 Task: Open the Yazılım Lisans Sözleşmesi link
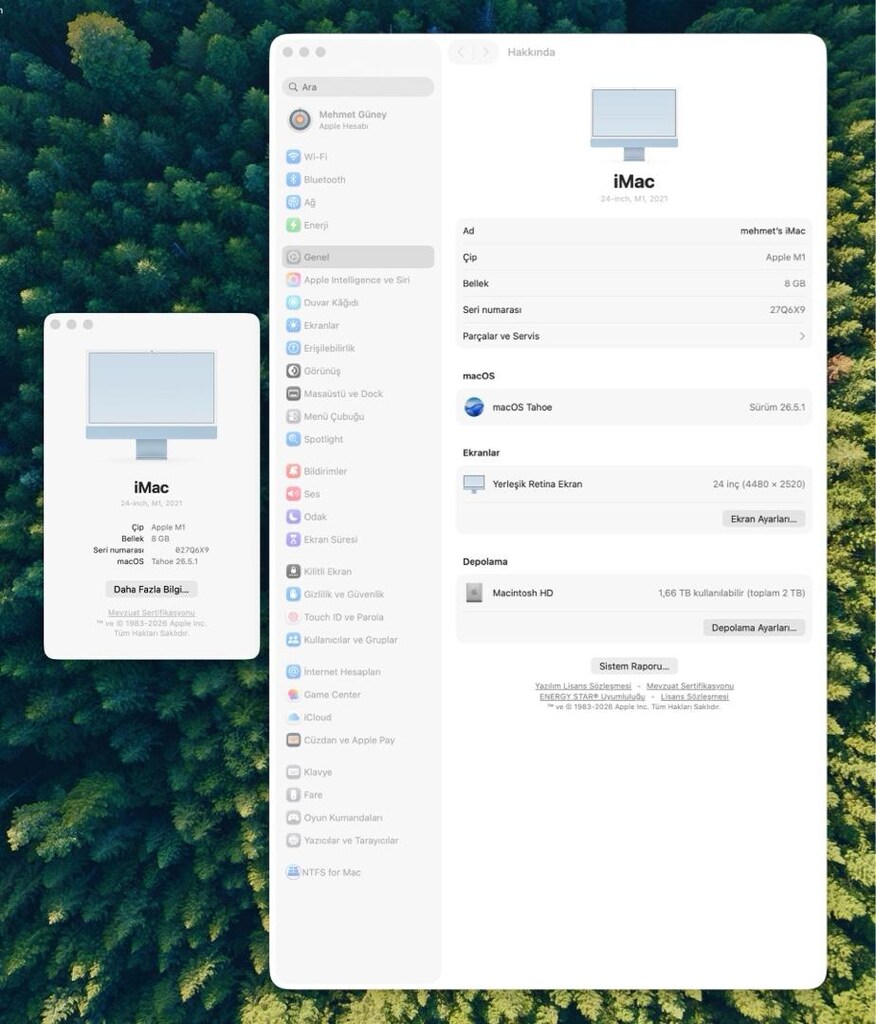pos(583,686)
